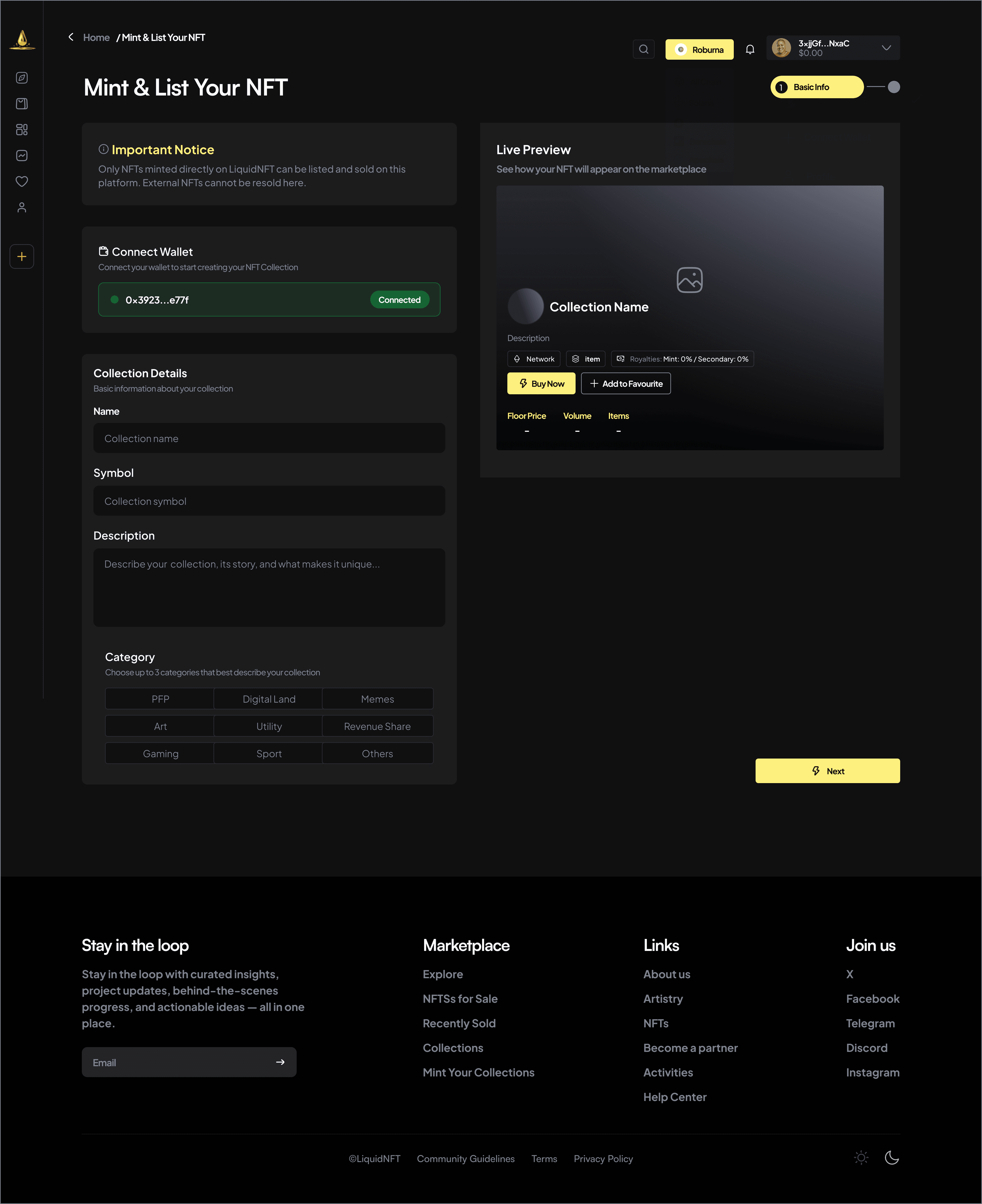The image size is (982, 1204).
Task: Click the user avatar picture in header
Action: [x=782, y=48]
